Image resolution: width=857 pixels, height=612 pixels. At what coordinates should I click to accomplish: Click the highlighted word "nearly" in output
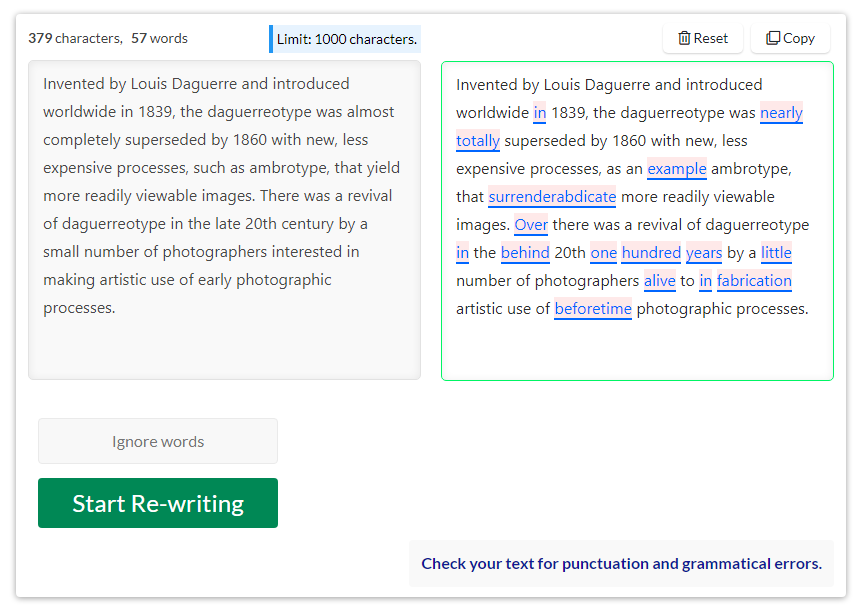781,112
